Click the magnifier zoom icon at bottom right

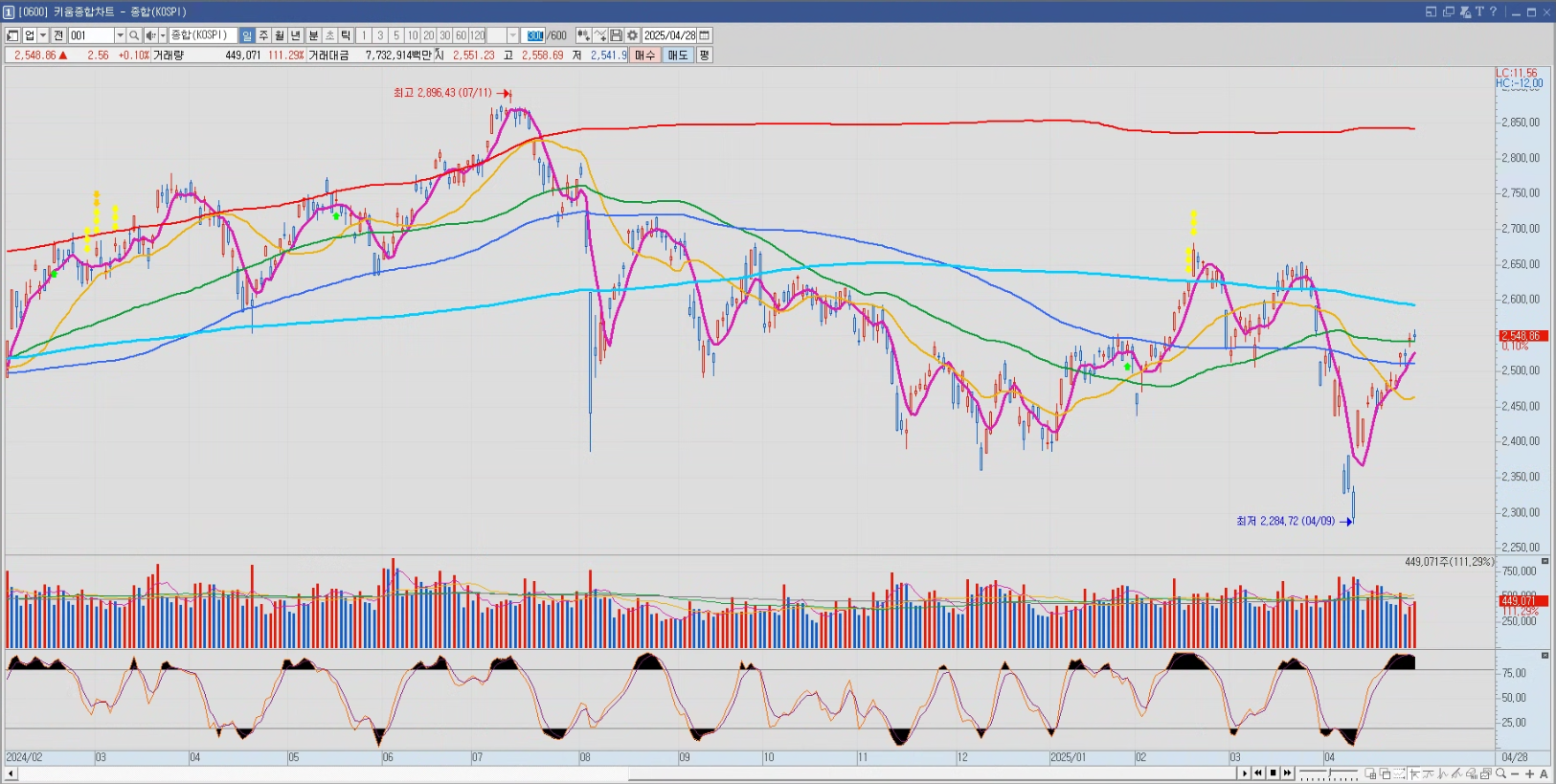point(1500,773)
